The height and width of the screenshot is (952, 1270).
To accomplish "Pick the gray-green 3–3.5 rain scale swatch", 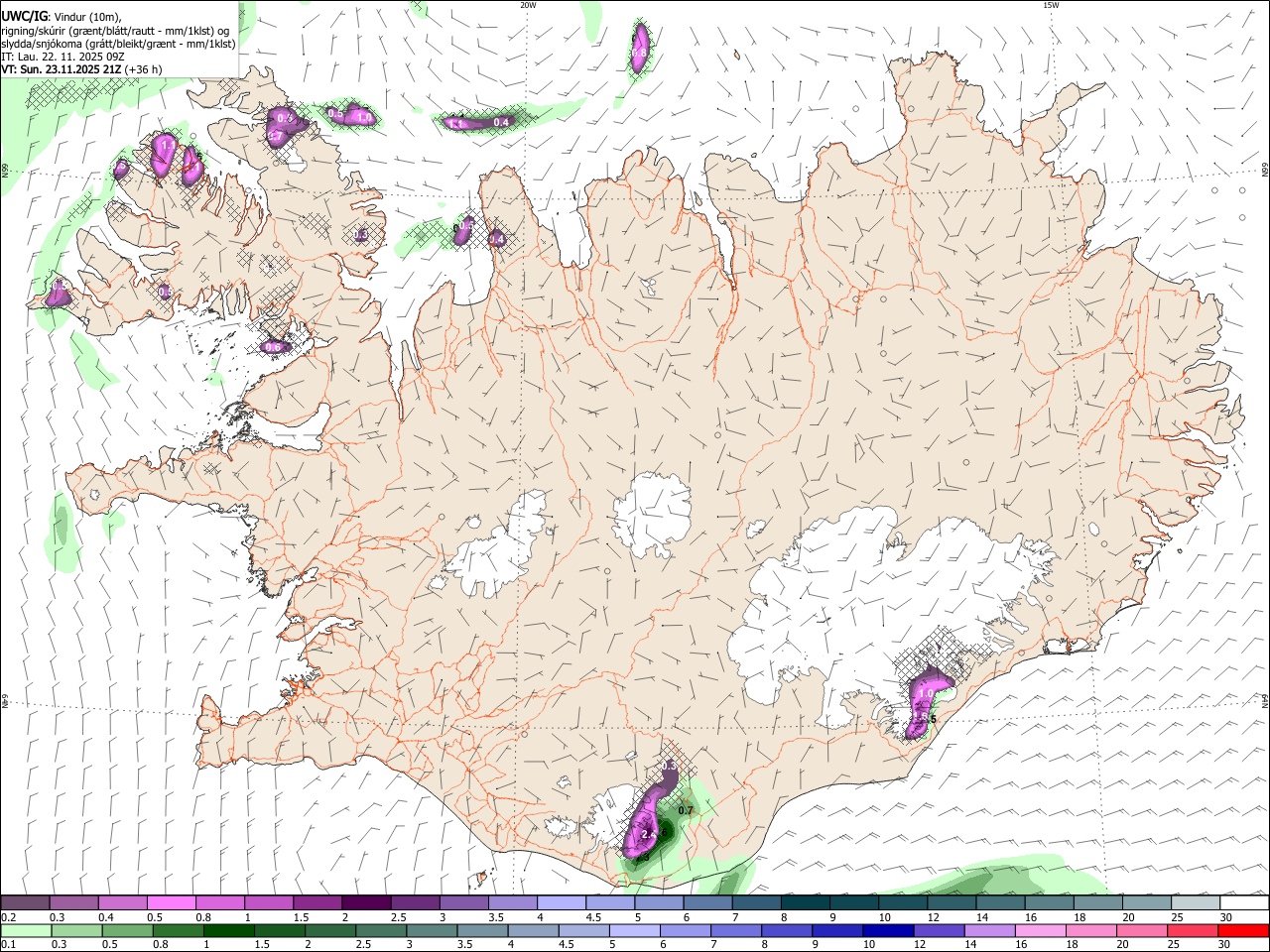I will coord(432,930).
